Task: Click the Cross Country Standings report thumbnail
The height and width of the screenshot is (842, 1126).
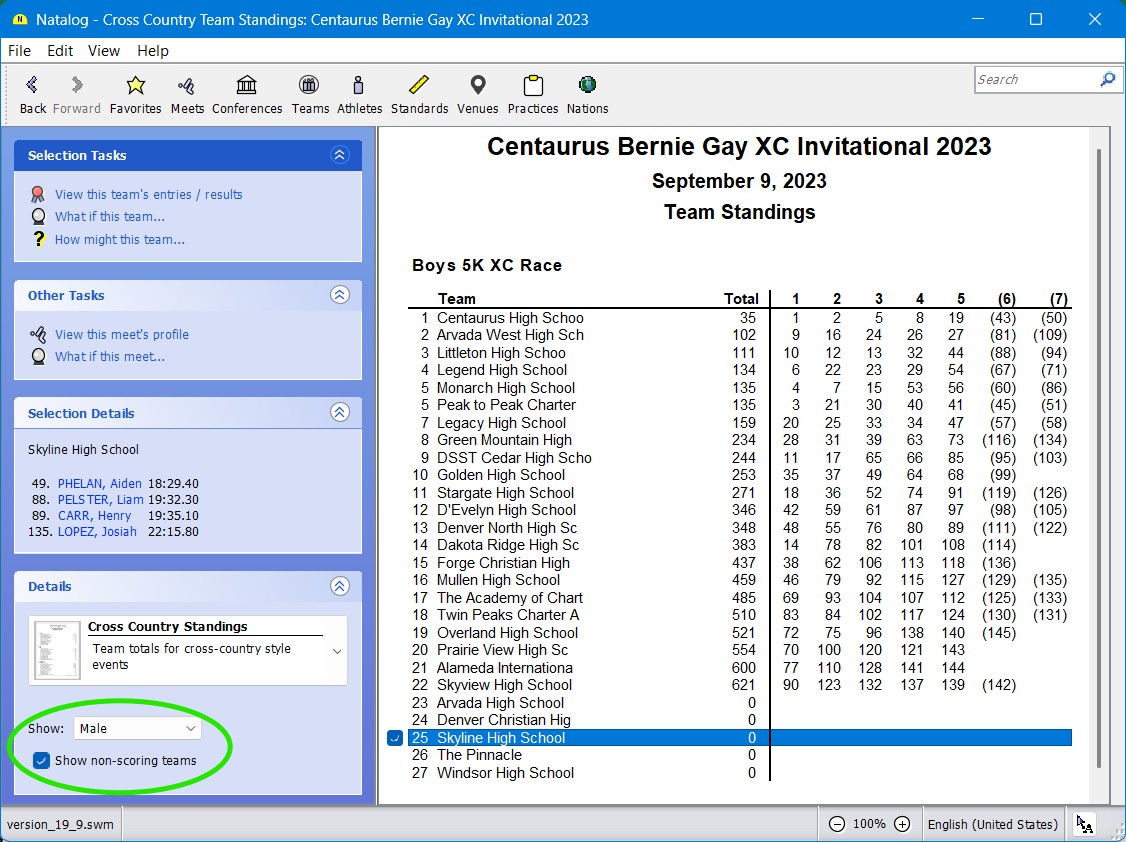Action: tap(57, 650)
